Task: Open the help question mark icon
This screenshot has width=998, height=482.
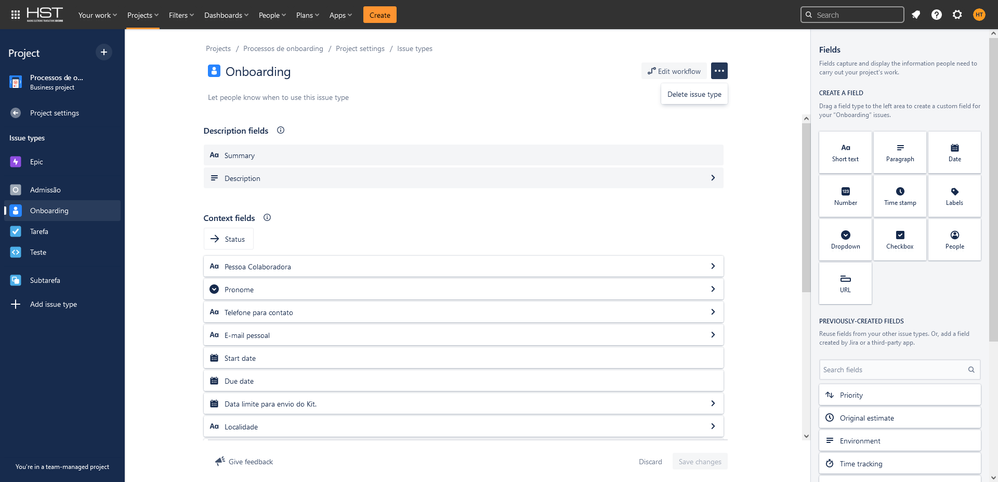Action: 936,15
